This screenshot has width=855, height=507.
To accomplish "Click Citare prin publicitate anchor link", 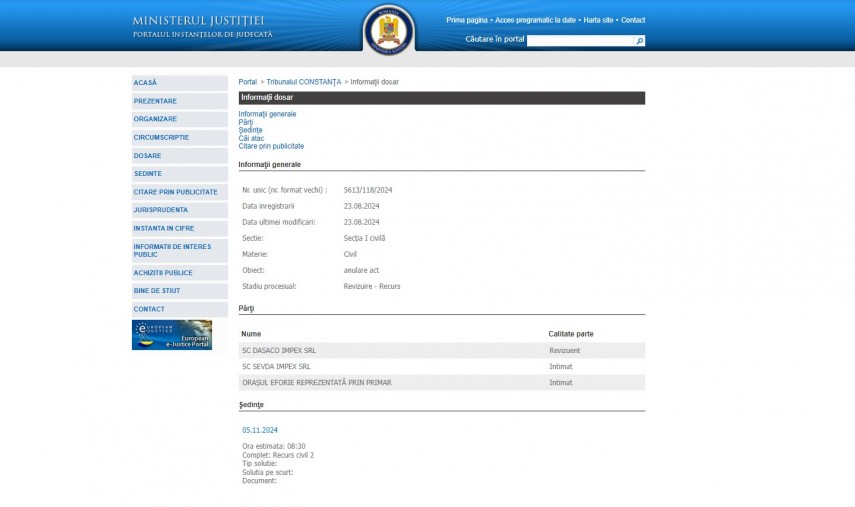I will [271, 146].
